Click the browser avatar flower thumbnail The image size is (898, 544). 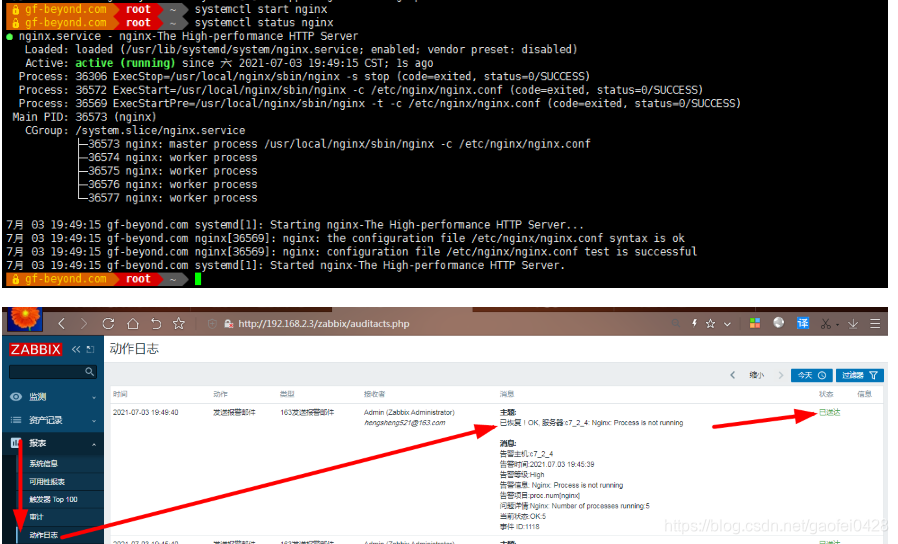tap(25, 319)
